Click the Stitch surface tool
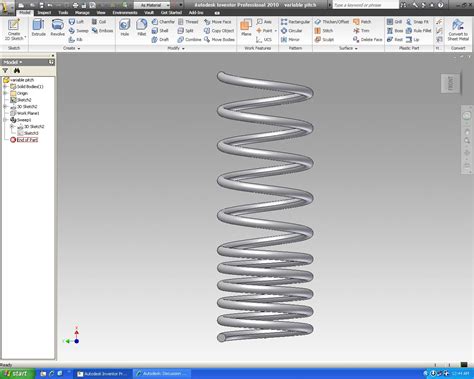 [324, 31]
